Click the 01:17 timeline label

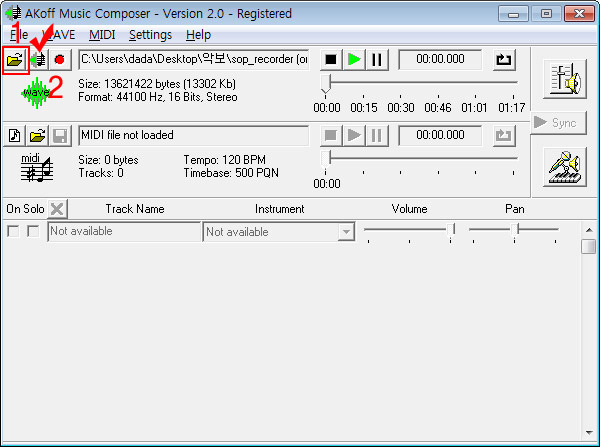point(512,108)
